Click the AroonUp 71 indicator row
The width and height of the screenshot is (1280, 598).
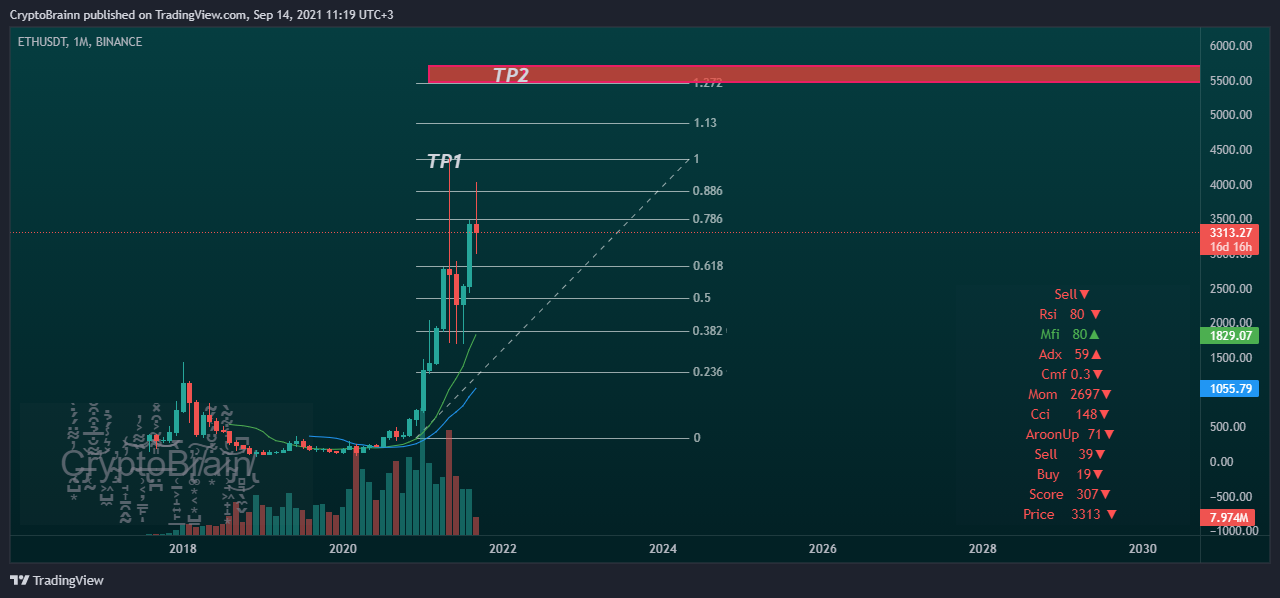pyautogui.click(x=1070, y=434)
